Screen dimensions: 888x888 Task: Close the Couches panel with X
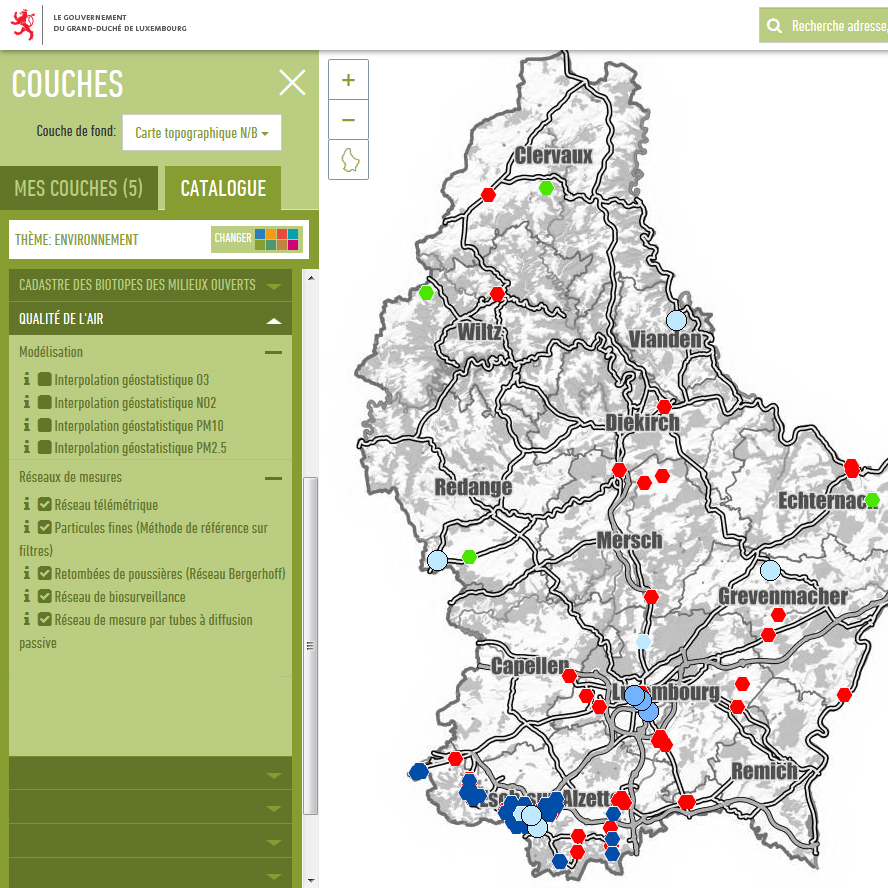(x=292, y=83)
